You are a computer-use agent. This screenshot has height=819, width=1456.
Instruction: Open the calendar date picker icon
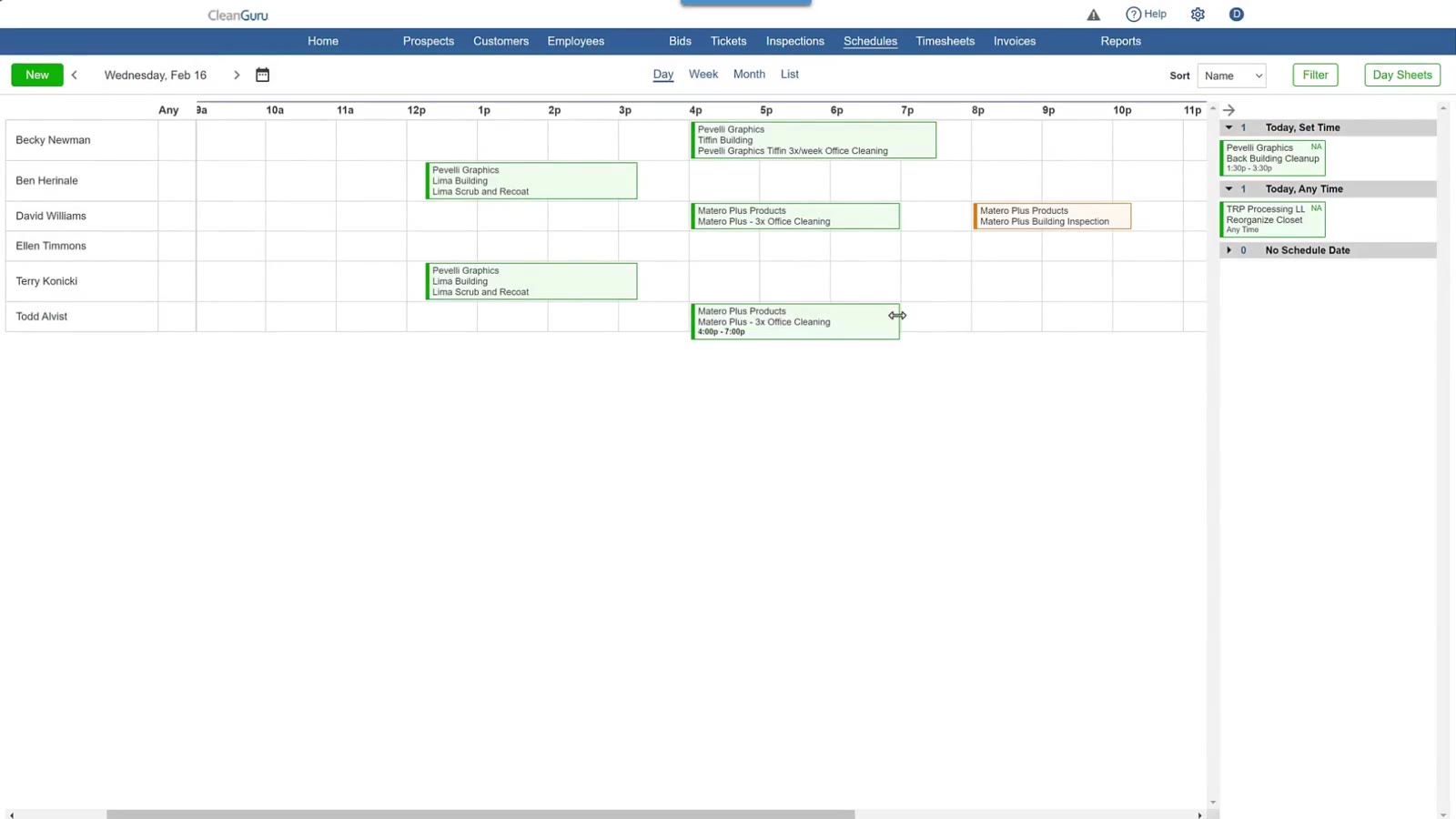pos(262,76)
